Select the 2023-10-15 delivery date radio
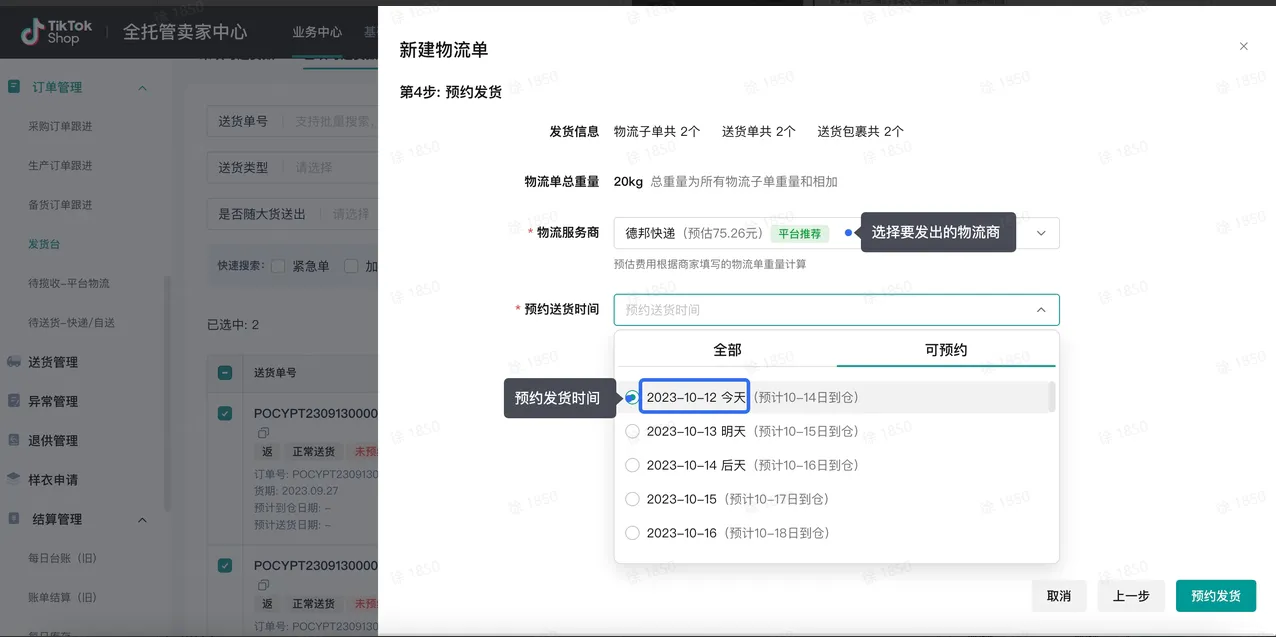This screenshot has height=637, width=1276. 632,499
